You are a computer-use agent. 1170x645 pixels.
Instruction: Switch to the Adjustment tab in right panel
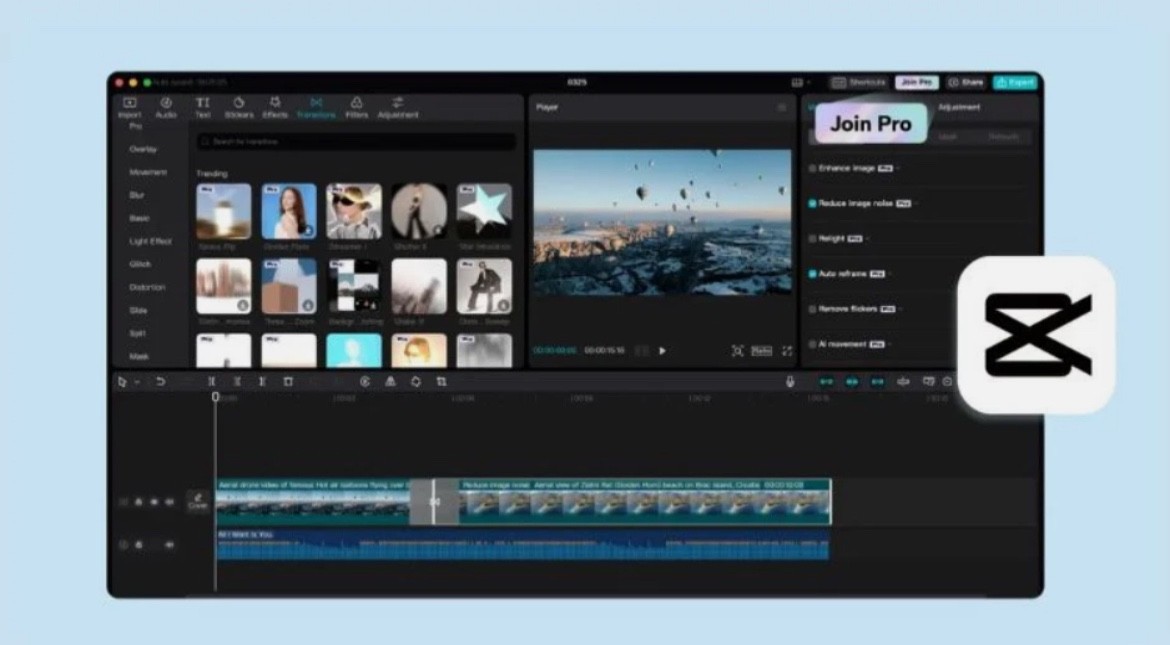[959, 108]
